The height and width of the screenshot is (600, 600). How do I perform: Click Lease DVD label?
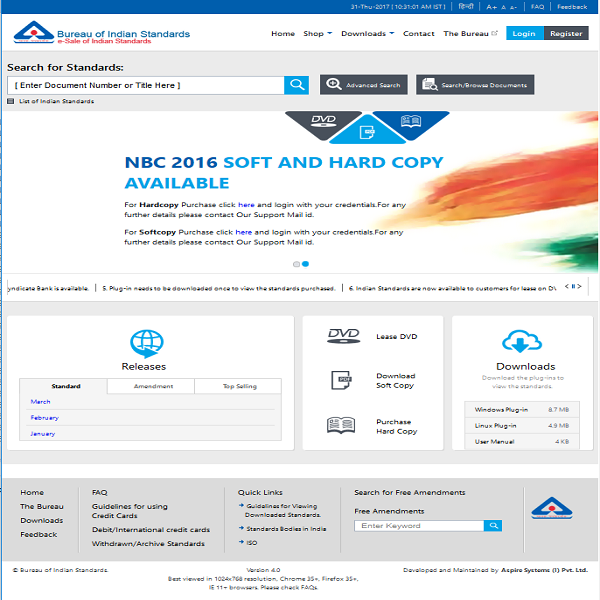click(396, 336)
